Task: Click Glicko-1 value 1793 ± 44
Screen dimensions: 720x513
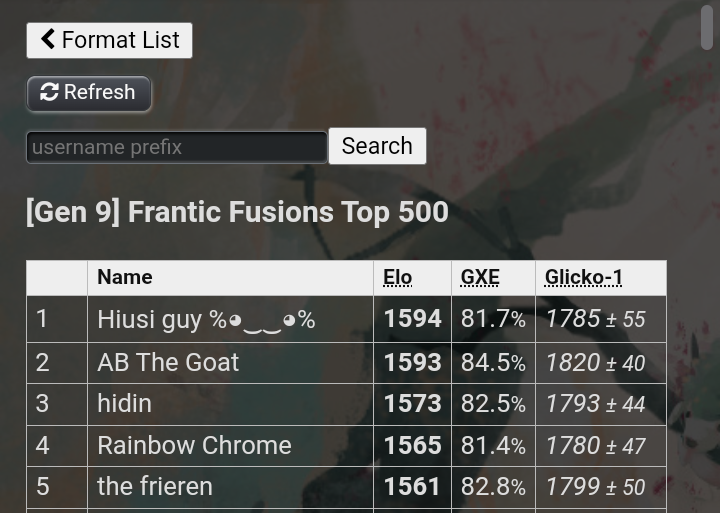Action: tap(595, 403)
